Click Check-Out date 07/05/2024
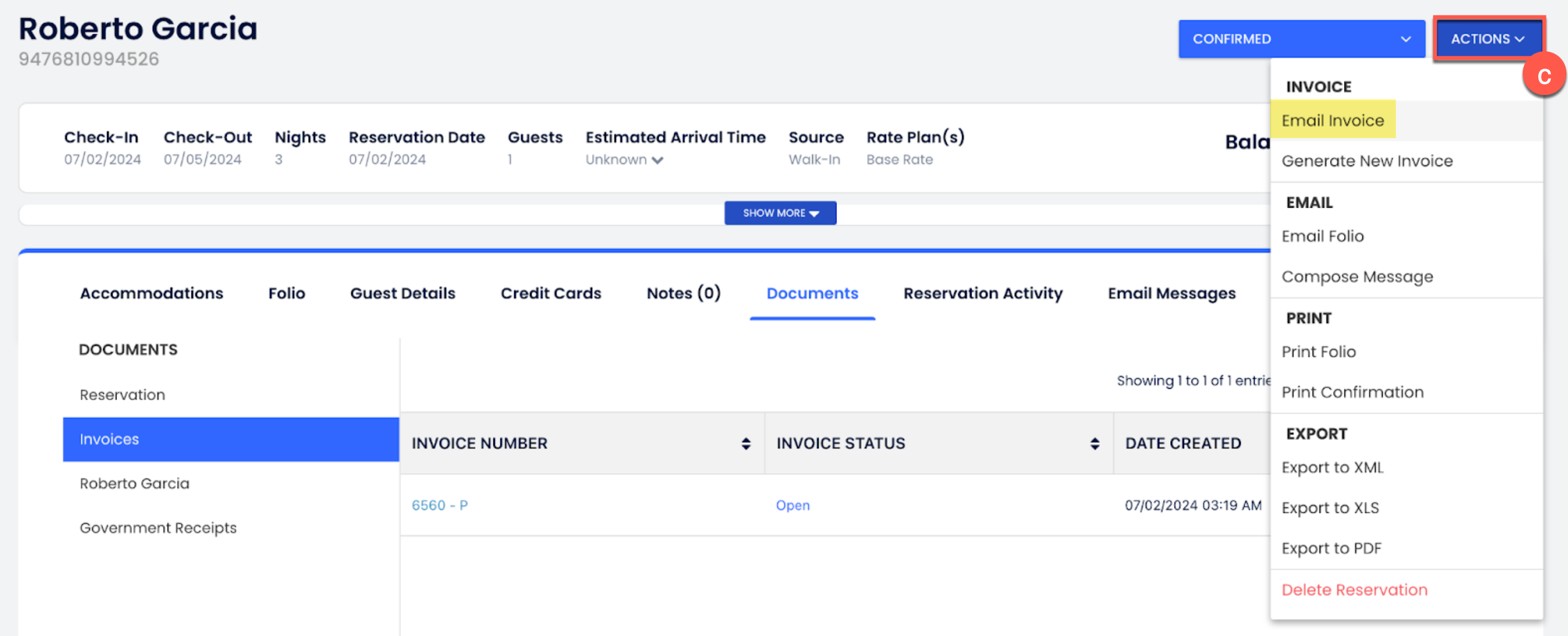This screenshot has width=1568, height=636. 202,160
